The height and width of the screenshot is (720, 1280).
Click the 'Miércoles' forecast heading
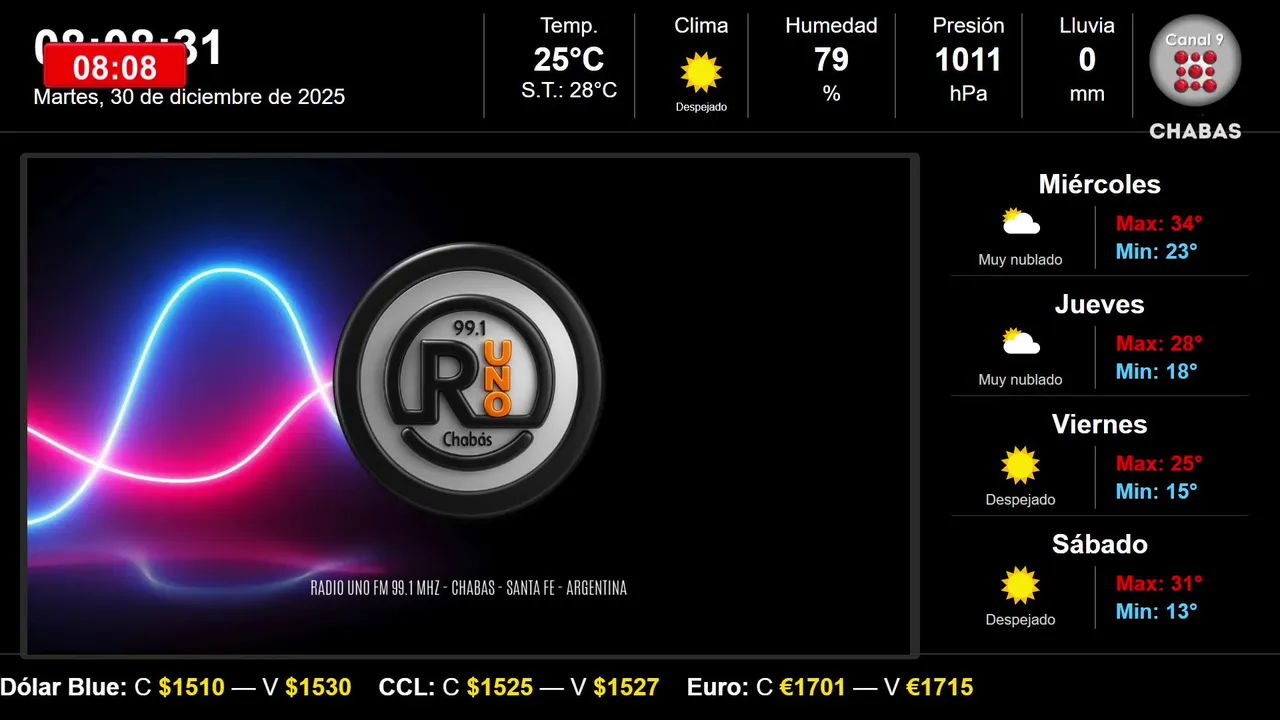[x=1099, y=184]
